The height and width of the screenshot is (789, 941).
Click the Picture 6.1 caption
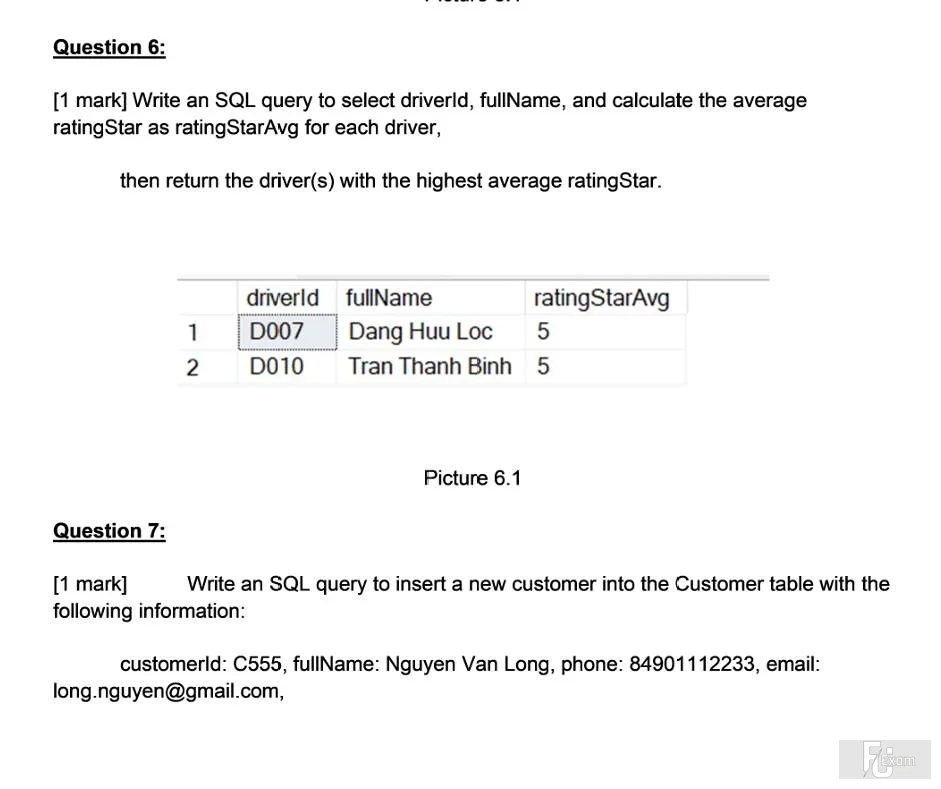(472, 478)
